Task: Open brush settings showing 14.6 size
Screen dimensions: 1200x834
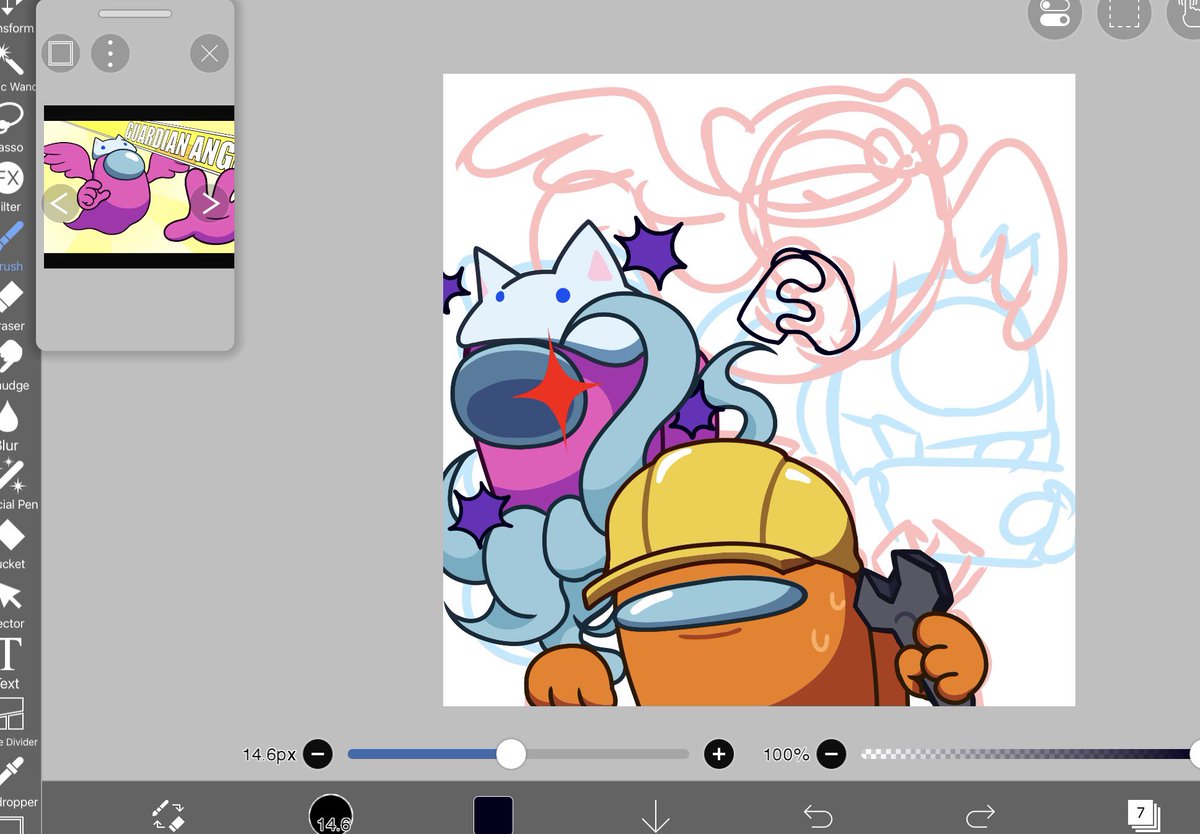Action: 331,814
